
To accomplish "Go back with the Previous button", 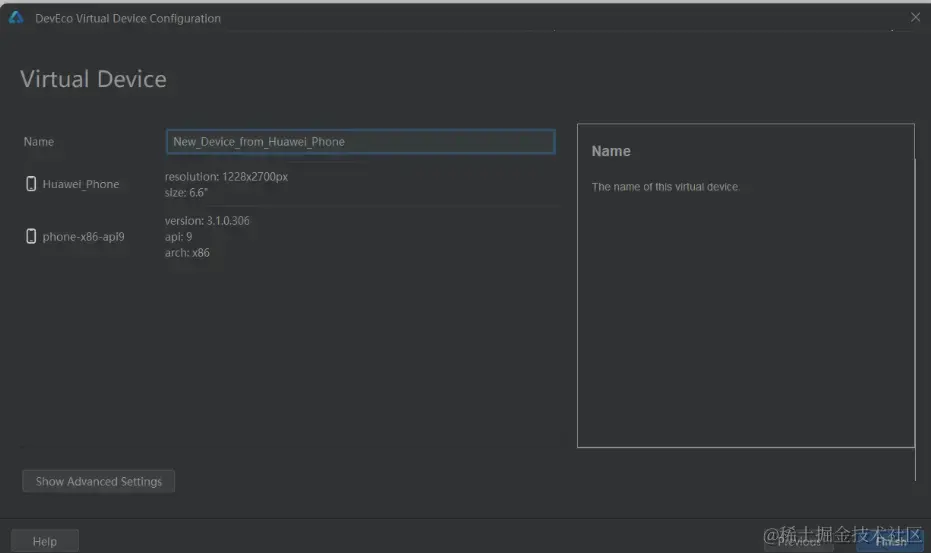I will [799, 541].
